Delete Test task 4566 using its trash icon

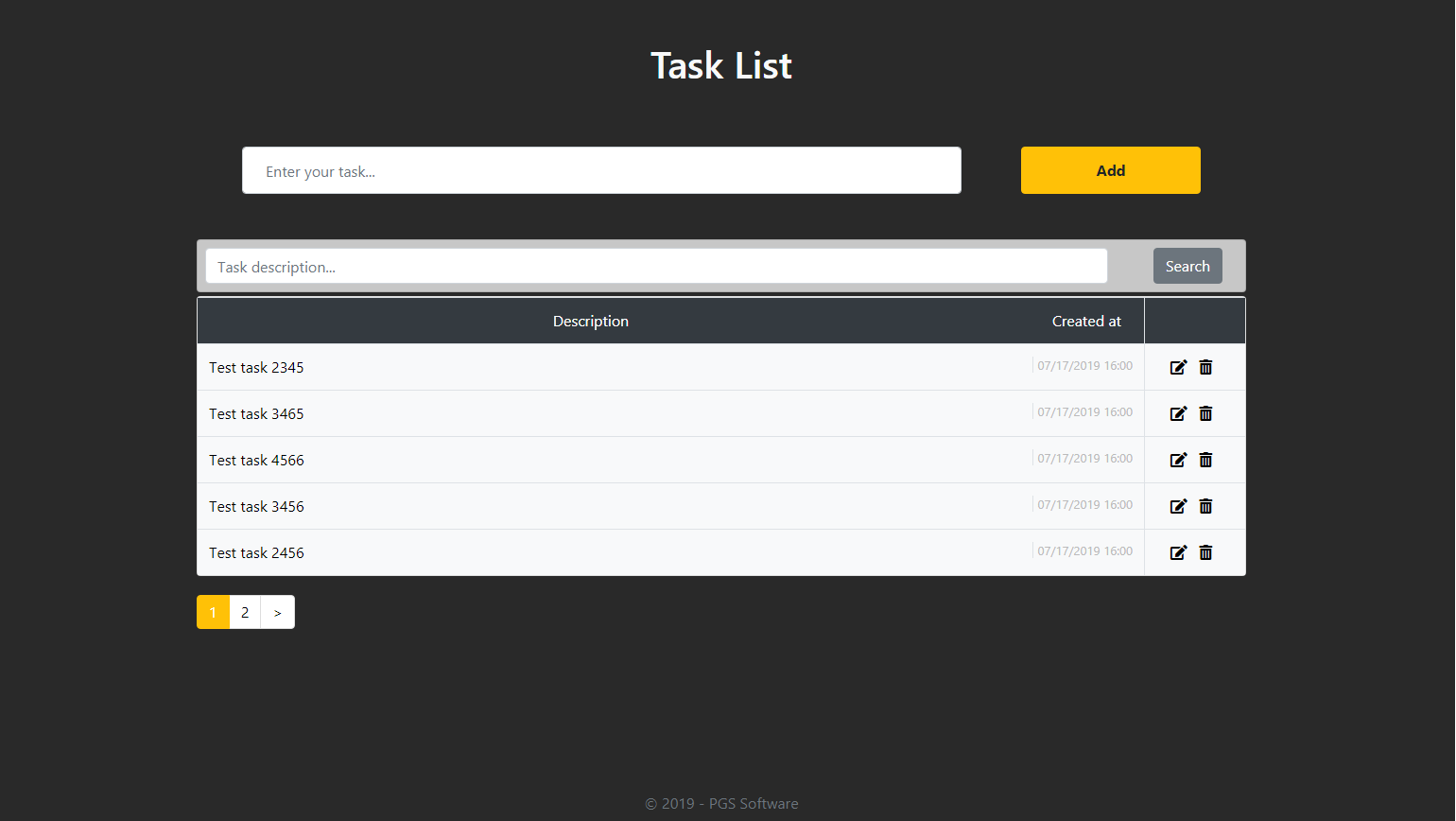(x=1206, y=460)
